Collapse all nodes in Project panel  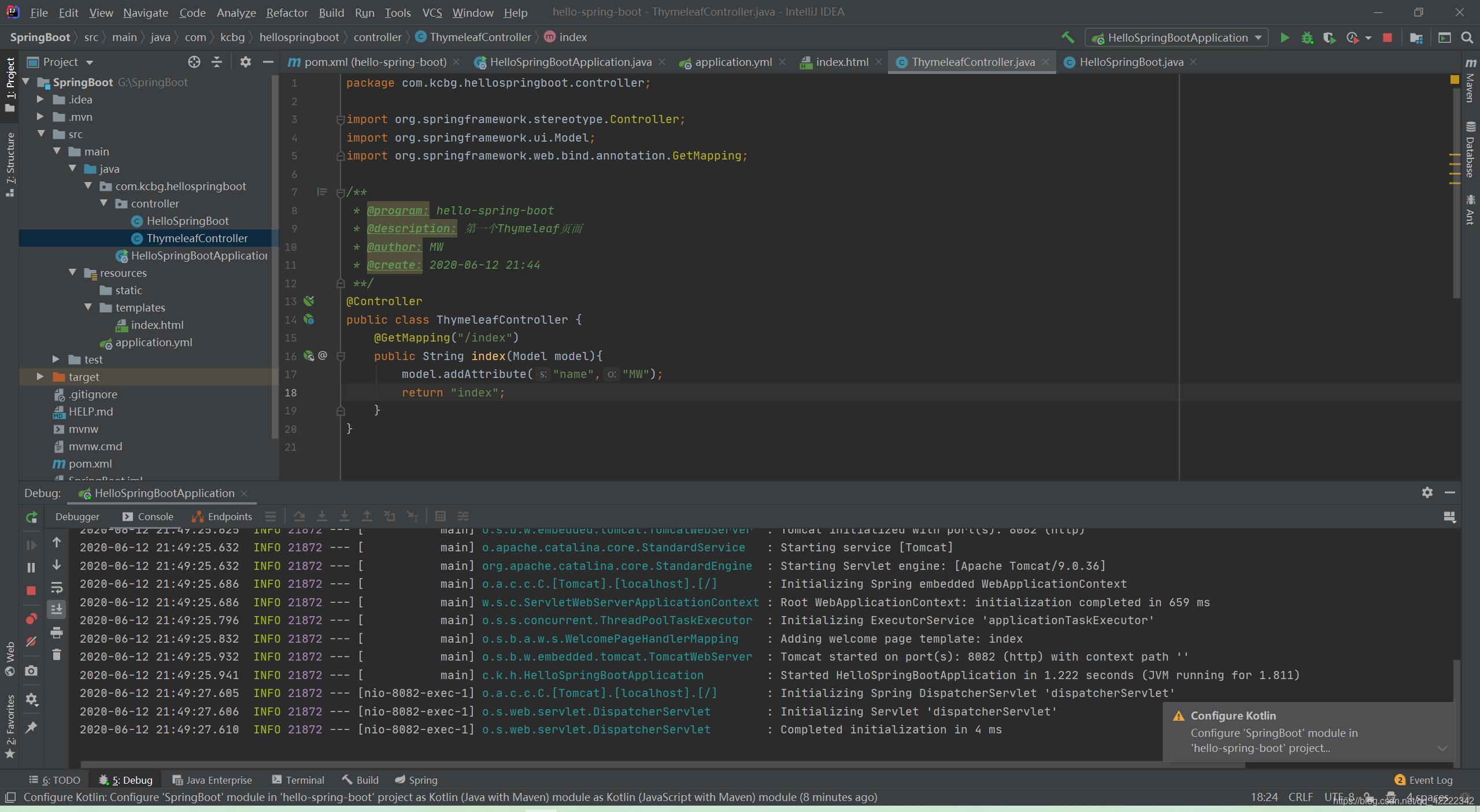point(217,62)
